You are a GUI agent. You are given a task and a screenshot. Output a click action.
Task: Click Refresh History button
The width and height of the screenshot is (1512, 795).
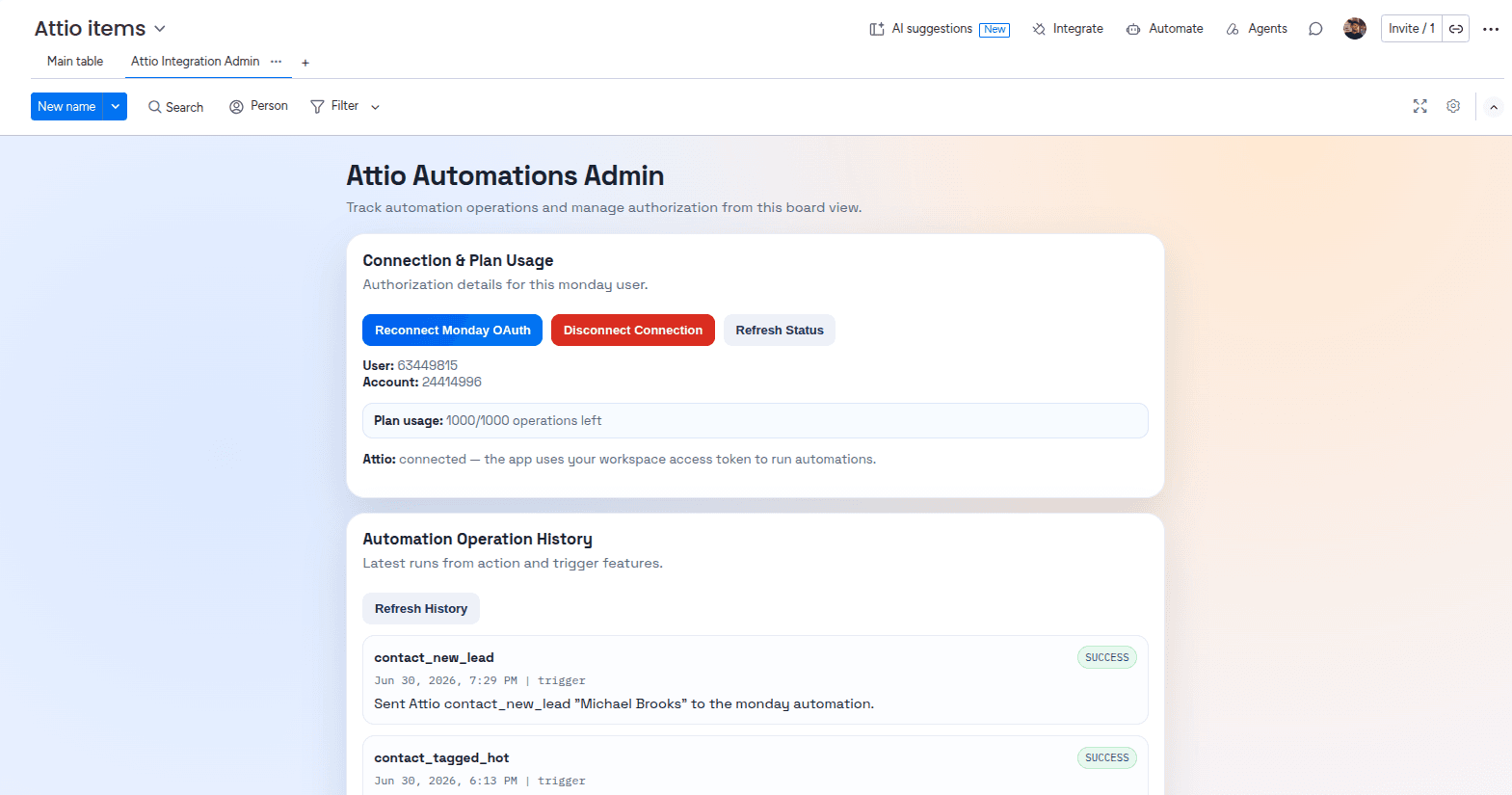tap(421, 608)
